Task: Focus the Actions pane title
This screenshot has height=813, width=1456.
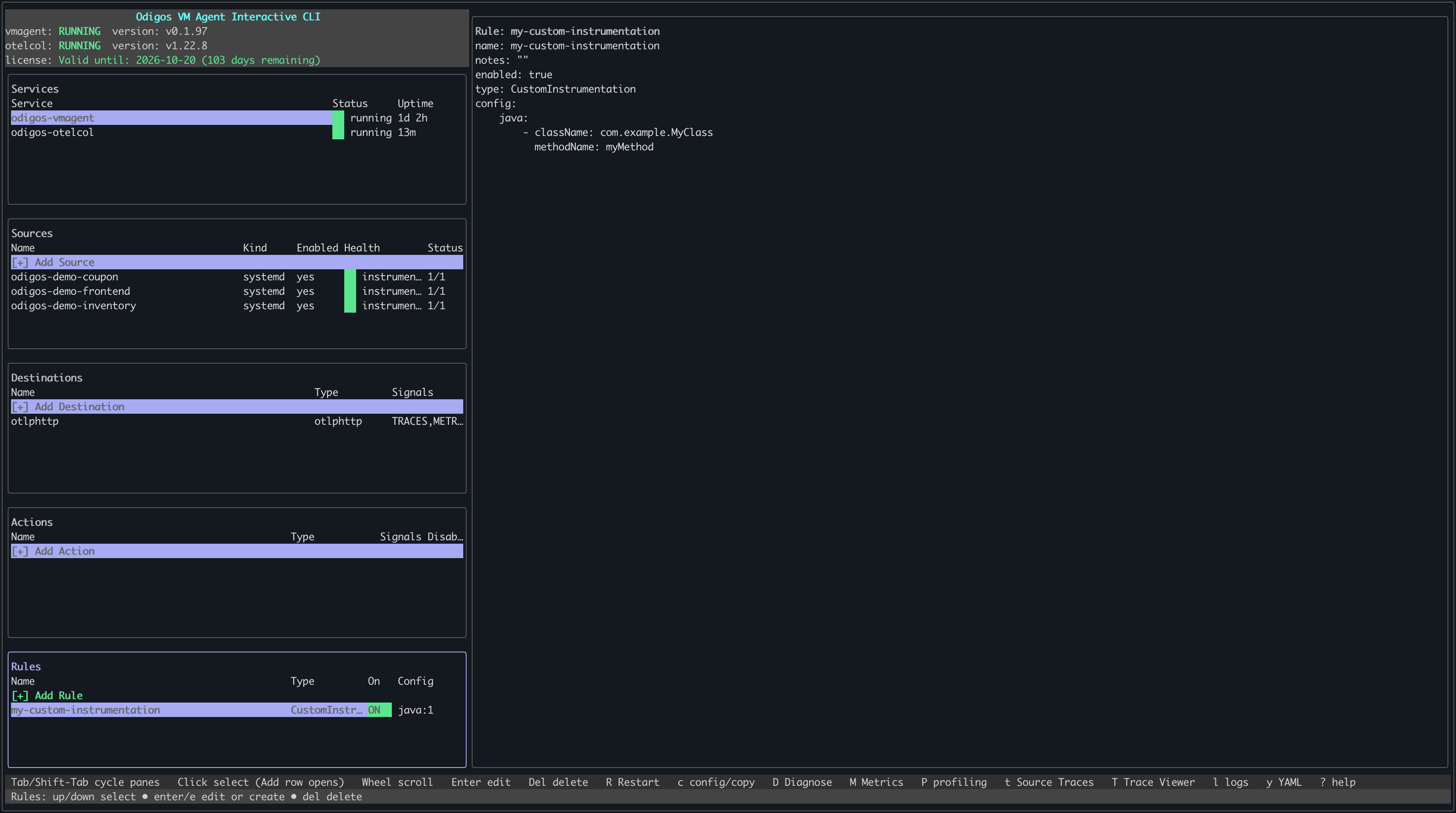Action: click(31, 522)
